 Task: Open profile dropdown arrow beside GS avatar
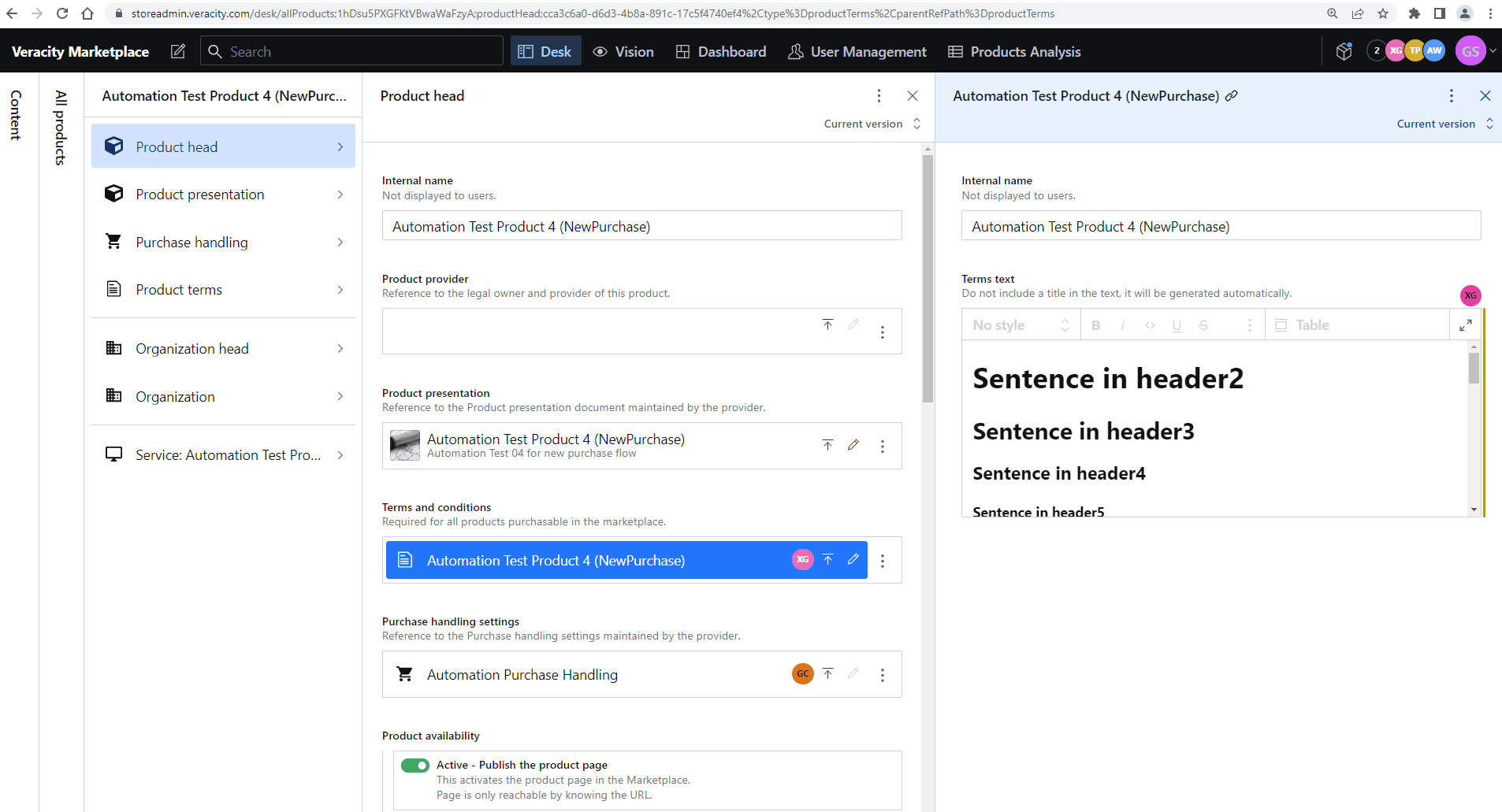tap(1493, 51)
